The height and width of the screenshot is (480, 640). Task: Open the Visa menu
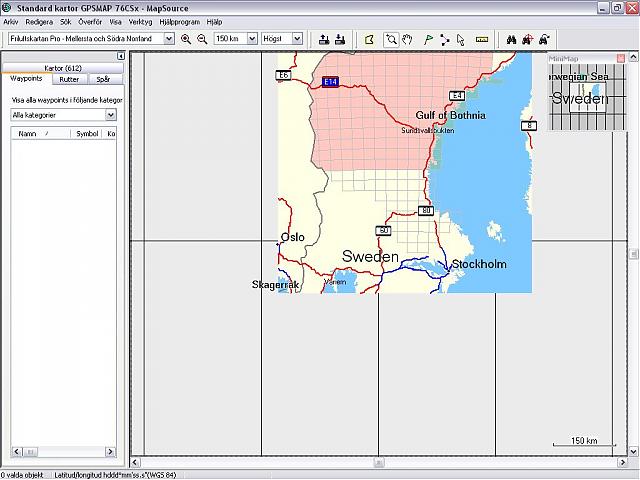[x=116, y=22]
